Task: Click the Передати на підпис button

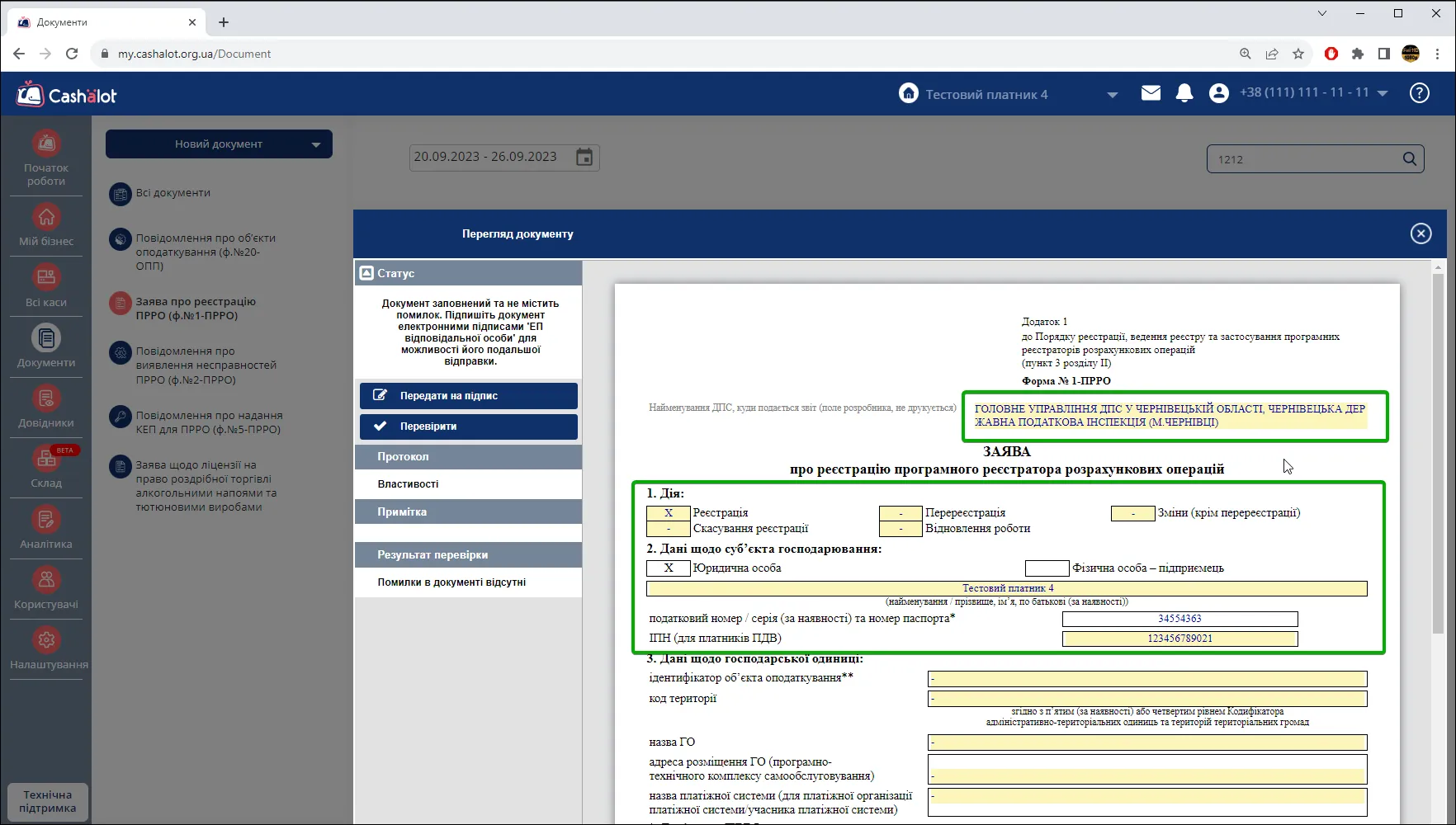Action: tap(468, 396)
